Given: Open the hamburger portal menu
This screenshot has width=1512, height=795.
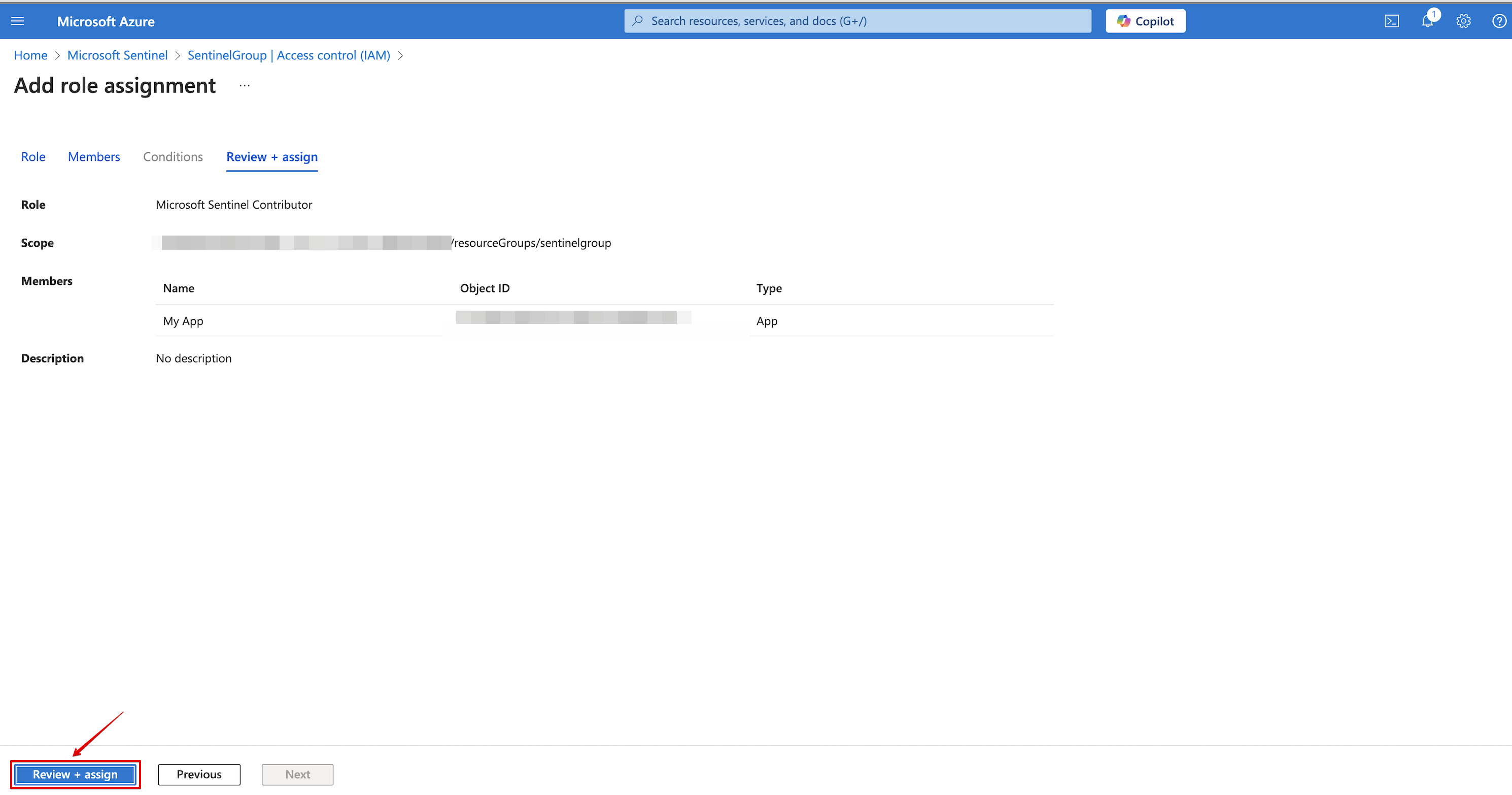Looking at the screenshot, I should click(x=18, y=21).
